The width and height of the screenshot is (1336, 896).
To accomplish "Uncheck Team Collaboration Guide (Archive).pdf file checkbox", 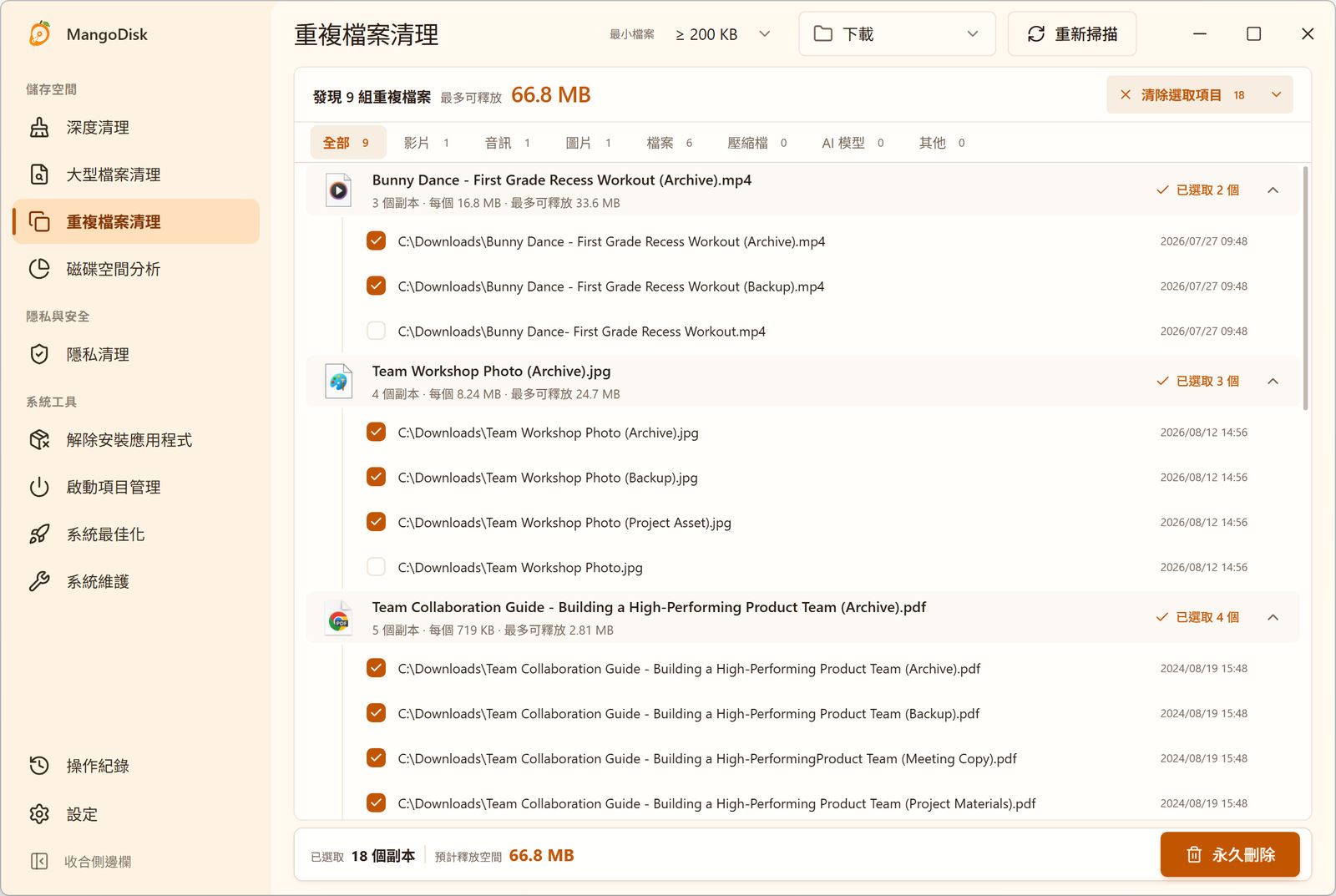I will (377, 668).
